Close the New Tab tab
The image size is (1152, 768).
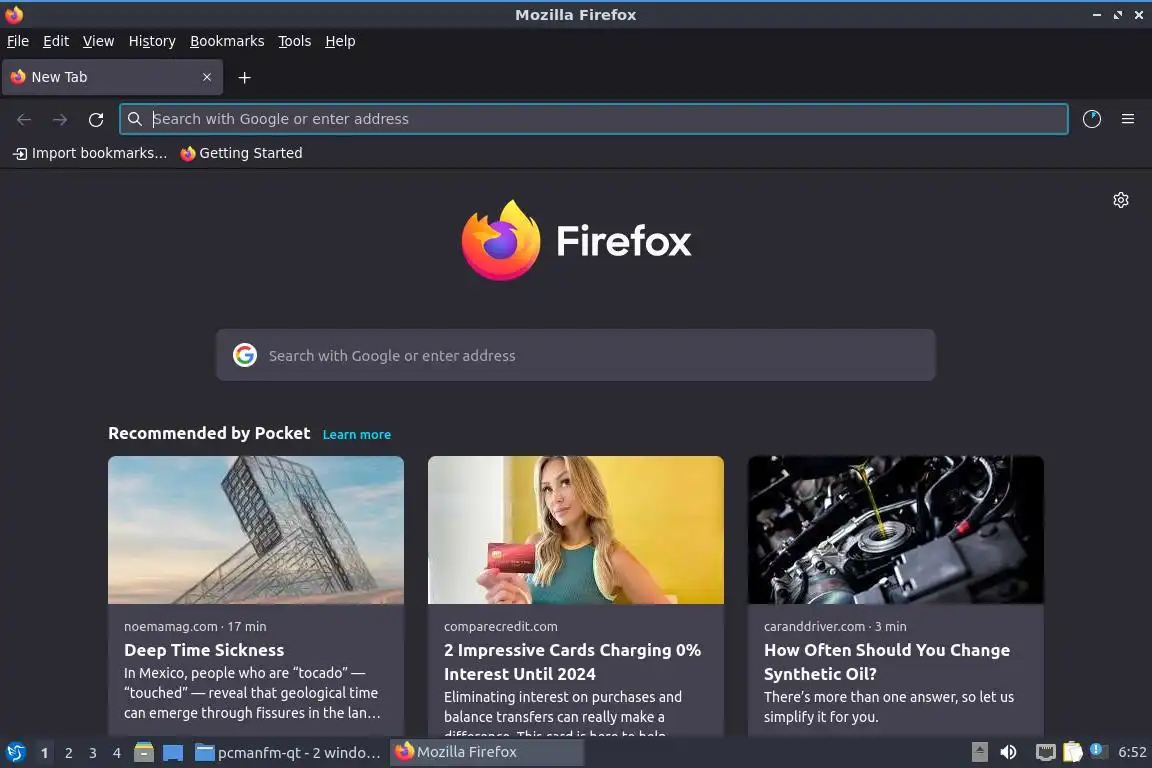click(x=207, y=77)
